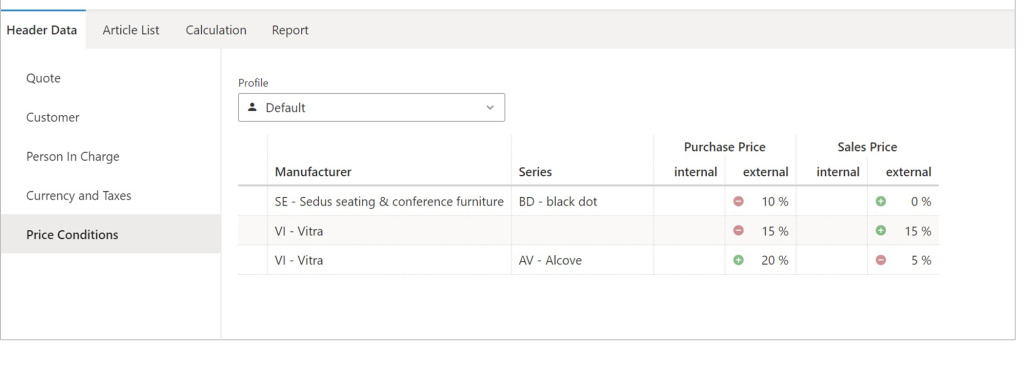Click red minus icon in Alcove sales price
This screenshot has width=1024, height=370.
tap(881, 260)
